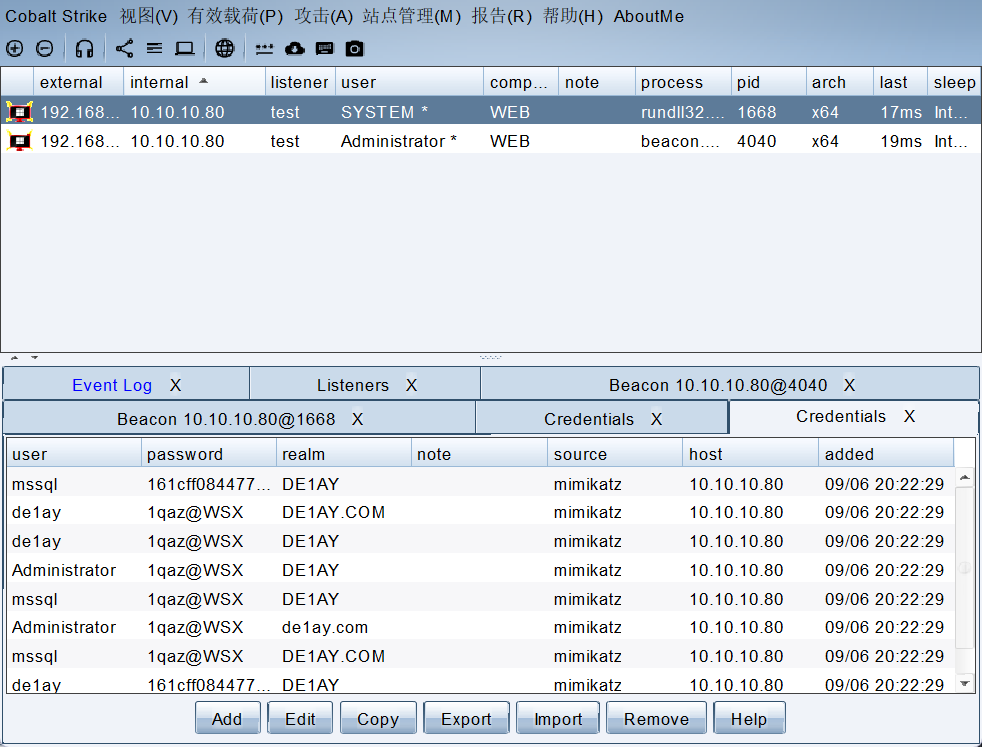Close the inactive Credentials tab
Viewport: 982px width, 747px height.
coord(656,419)
